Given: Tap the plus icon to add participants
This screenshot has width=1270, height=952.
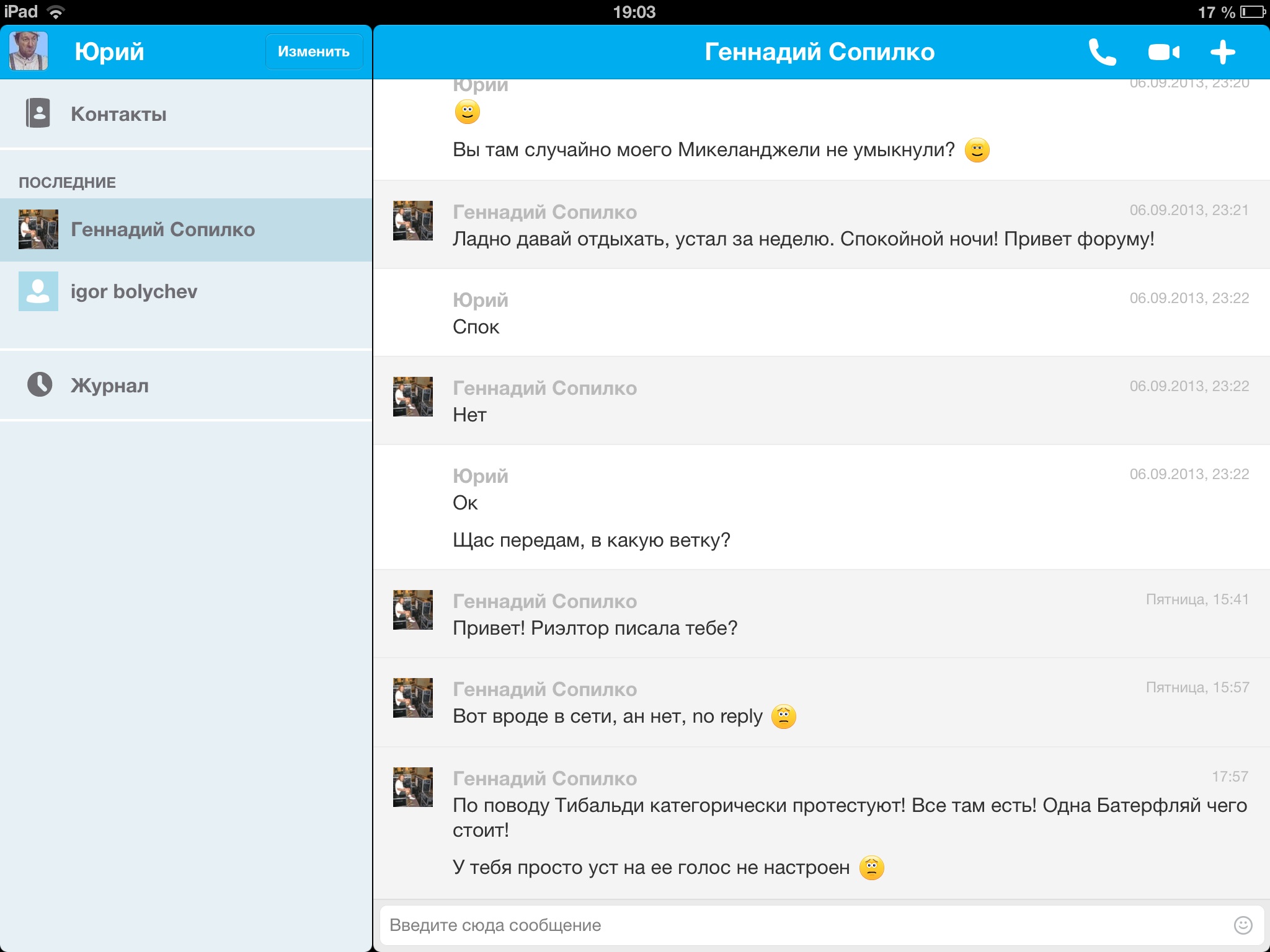Looking at the screenshot, I should point(1223,52).
